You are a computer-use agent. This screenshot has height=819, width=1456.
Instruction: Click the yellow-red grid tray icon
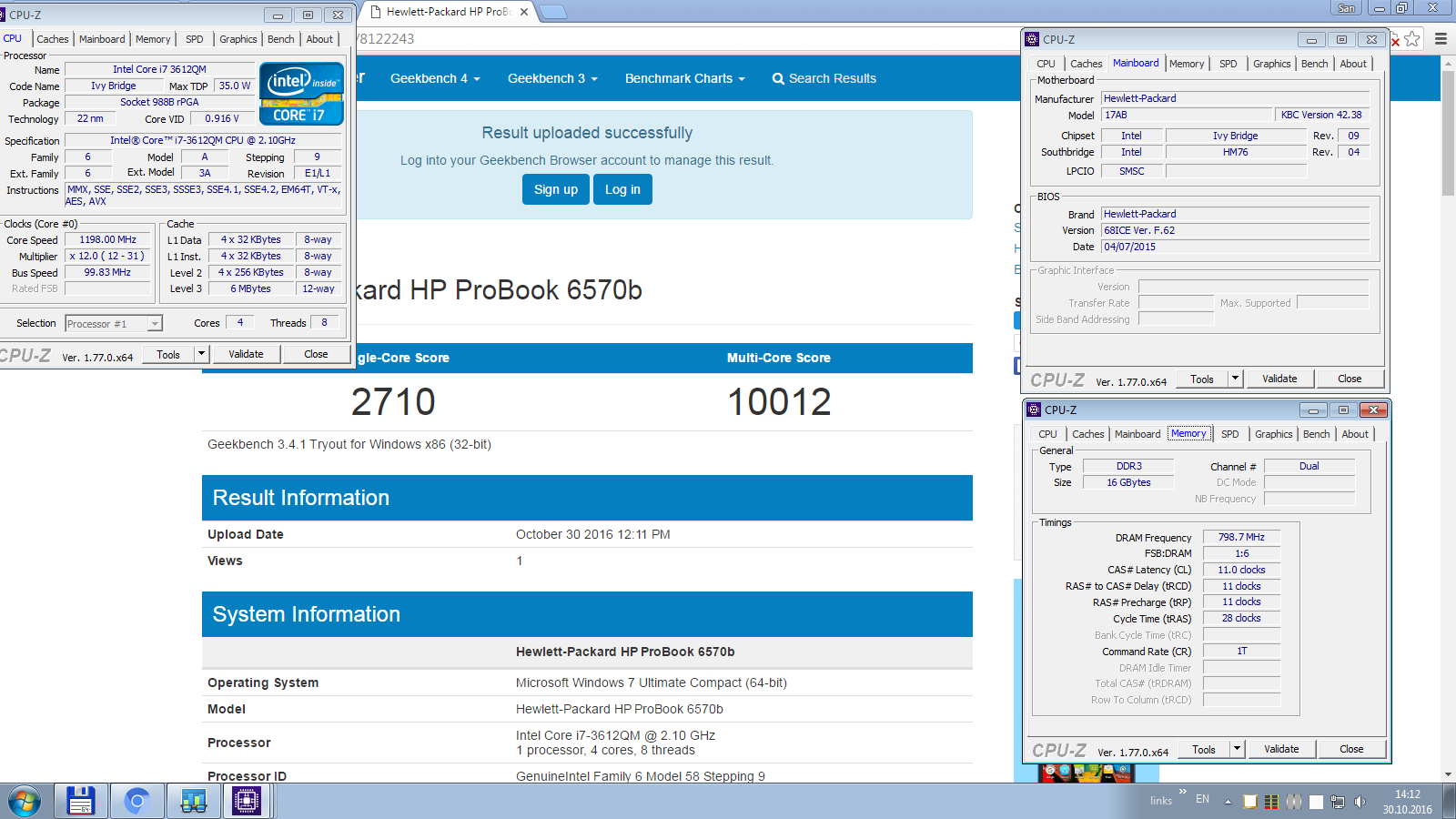coord(1271,802)
